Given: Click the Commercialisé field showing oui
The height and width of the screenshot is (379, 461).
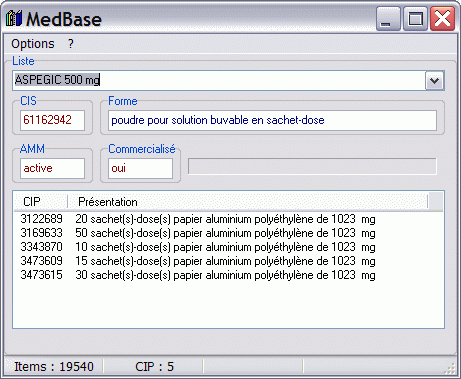Looking at the screenshot, I should 140,168.
